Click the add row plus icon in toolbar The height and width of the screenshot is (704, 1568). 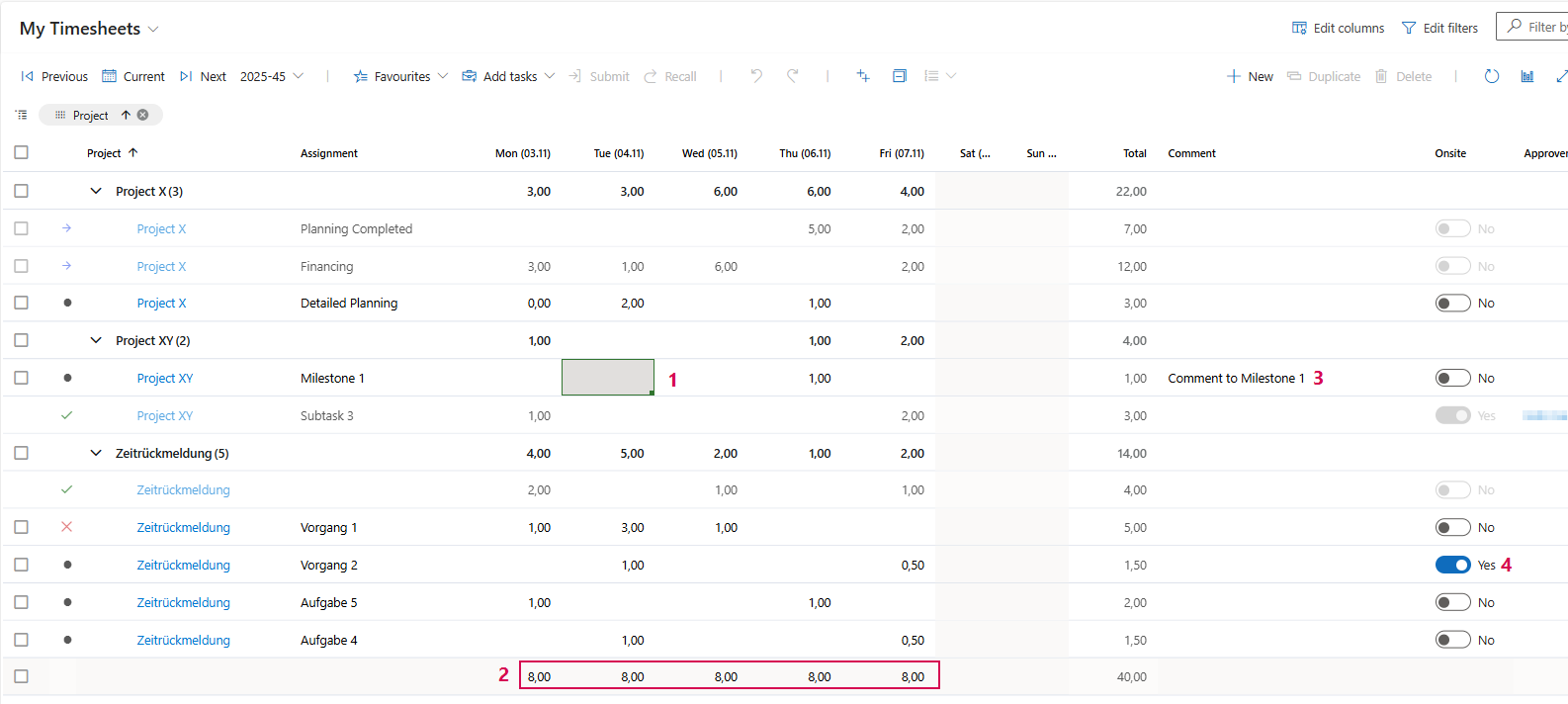(x=863, y=76)
